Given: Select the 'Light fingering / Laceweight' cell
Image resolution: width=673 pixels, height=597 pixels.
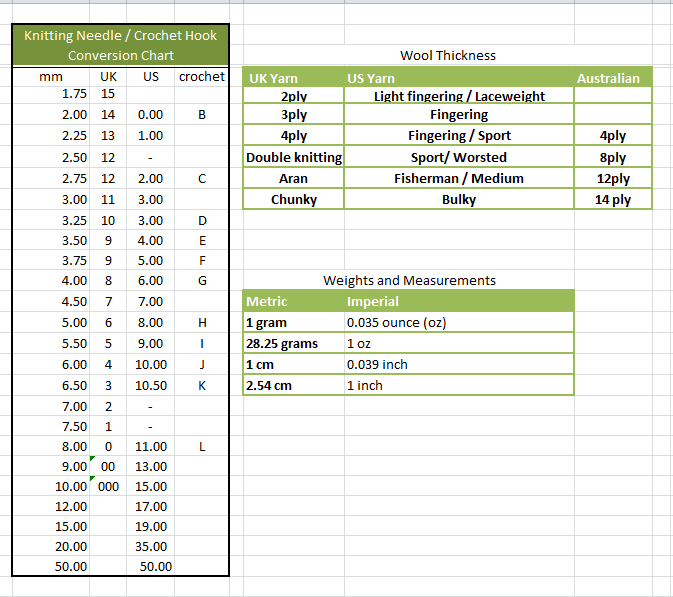Looking at the screenshot, I should (459, 95).
